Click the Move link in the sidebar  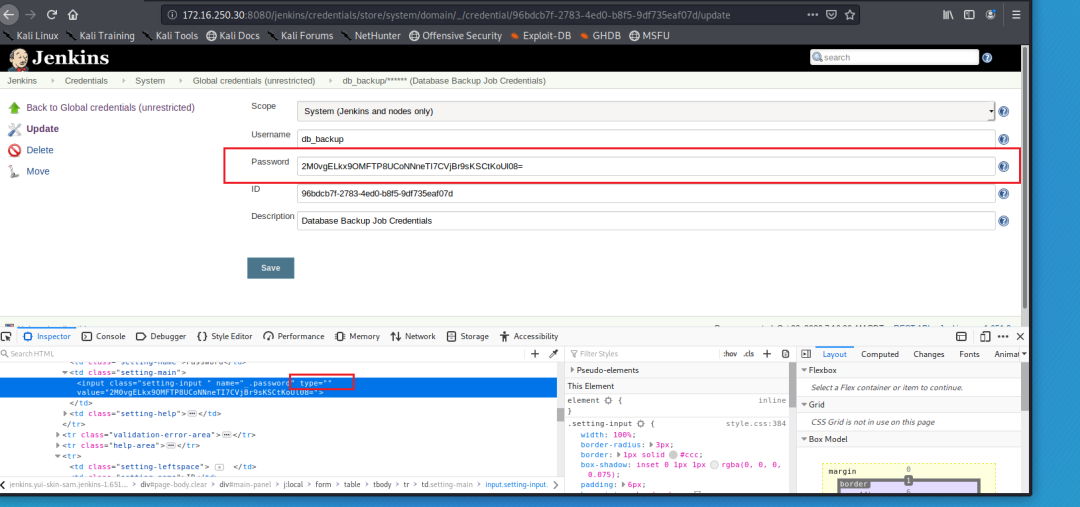tap(38, 172)
